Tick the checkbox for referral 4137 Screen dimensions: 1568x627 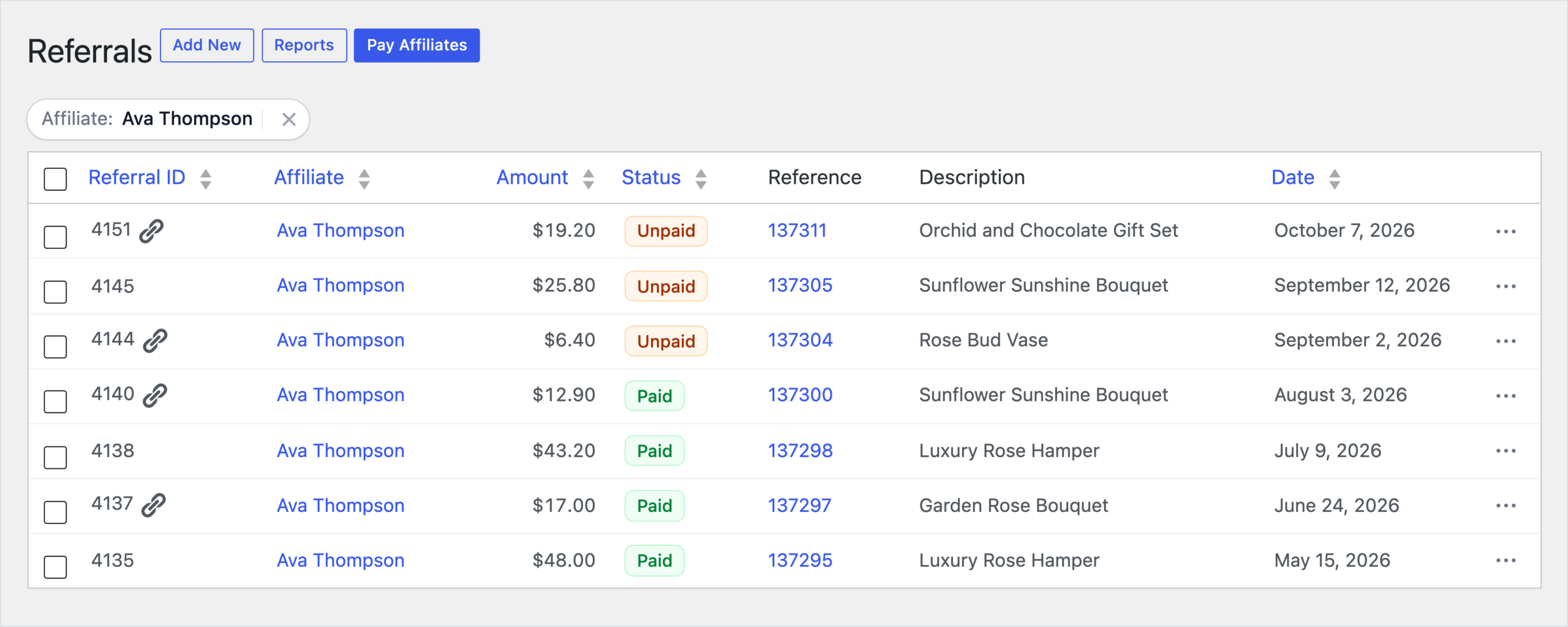[x=55, y=512]
